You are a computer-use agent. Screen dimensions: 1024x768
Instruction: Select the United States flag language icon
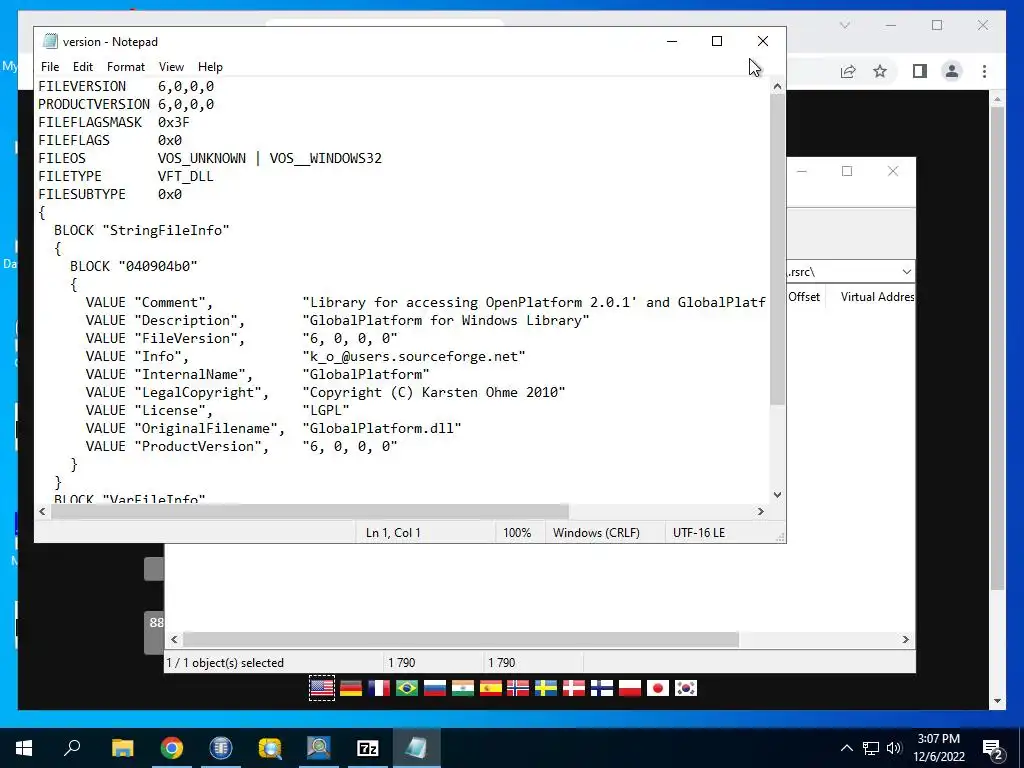click(x=322, y=688)
